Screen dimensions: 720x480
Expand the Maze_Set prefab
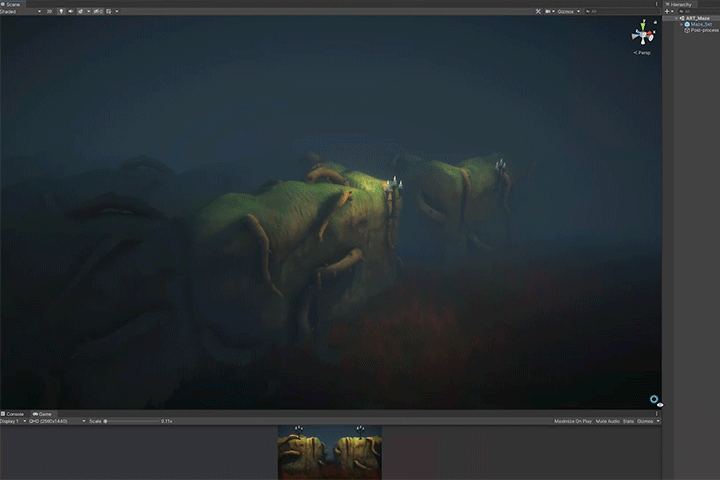pos(681,24)
